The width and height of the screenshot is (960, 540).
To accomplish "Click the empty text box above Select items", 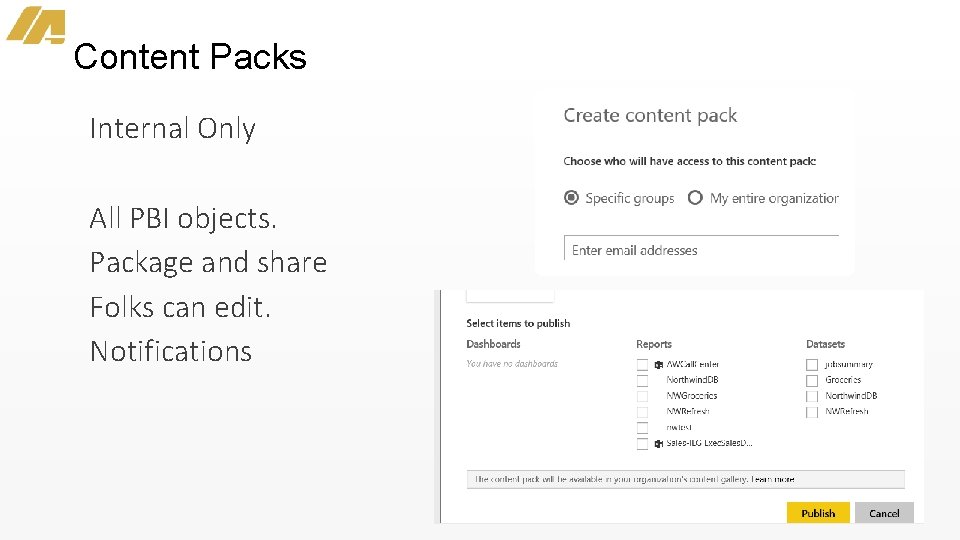I will point(510,296).
